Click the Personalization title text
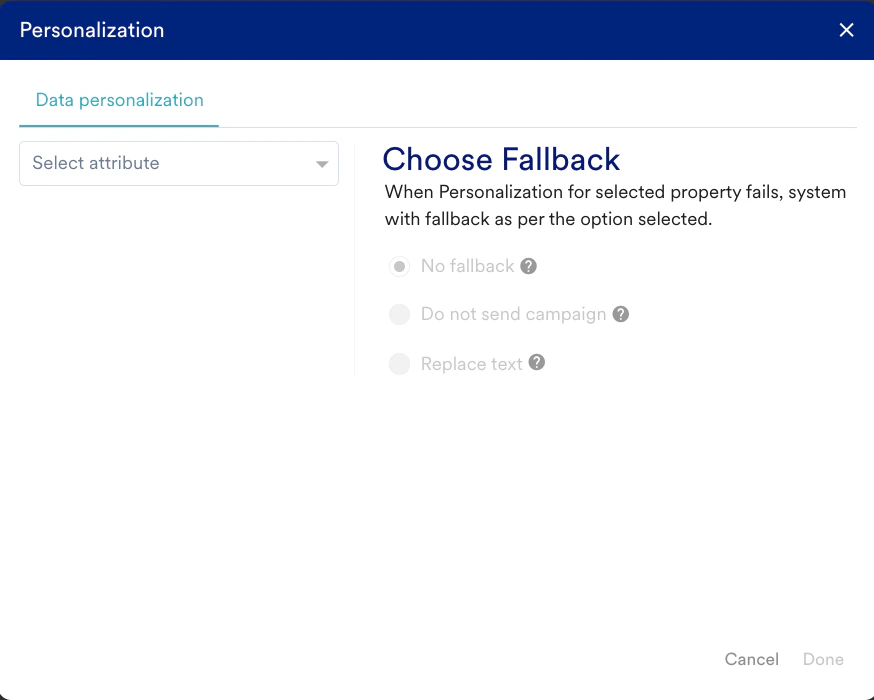This screenshot has width=874, height=700. [92, 30]
